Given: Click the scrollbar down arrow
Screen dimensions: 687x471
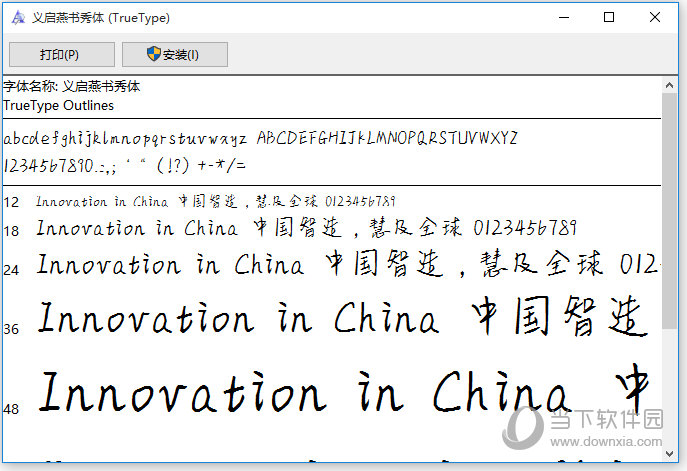Looking at the screenshot, I should pos(669,453).
